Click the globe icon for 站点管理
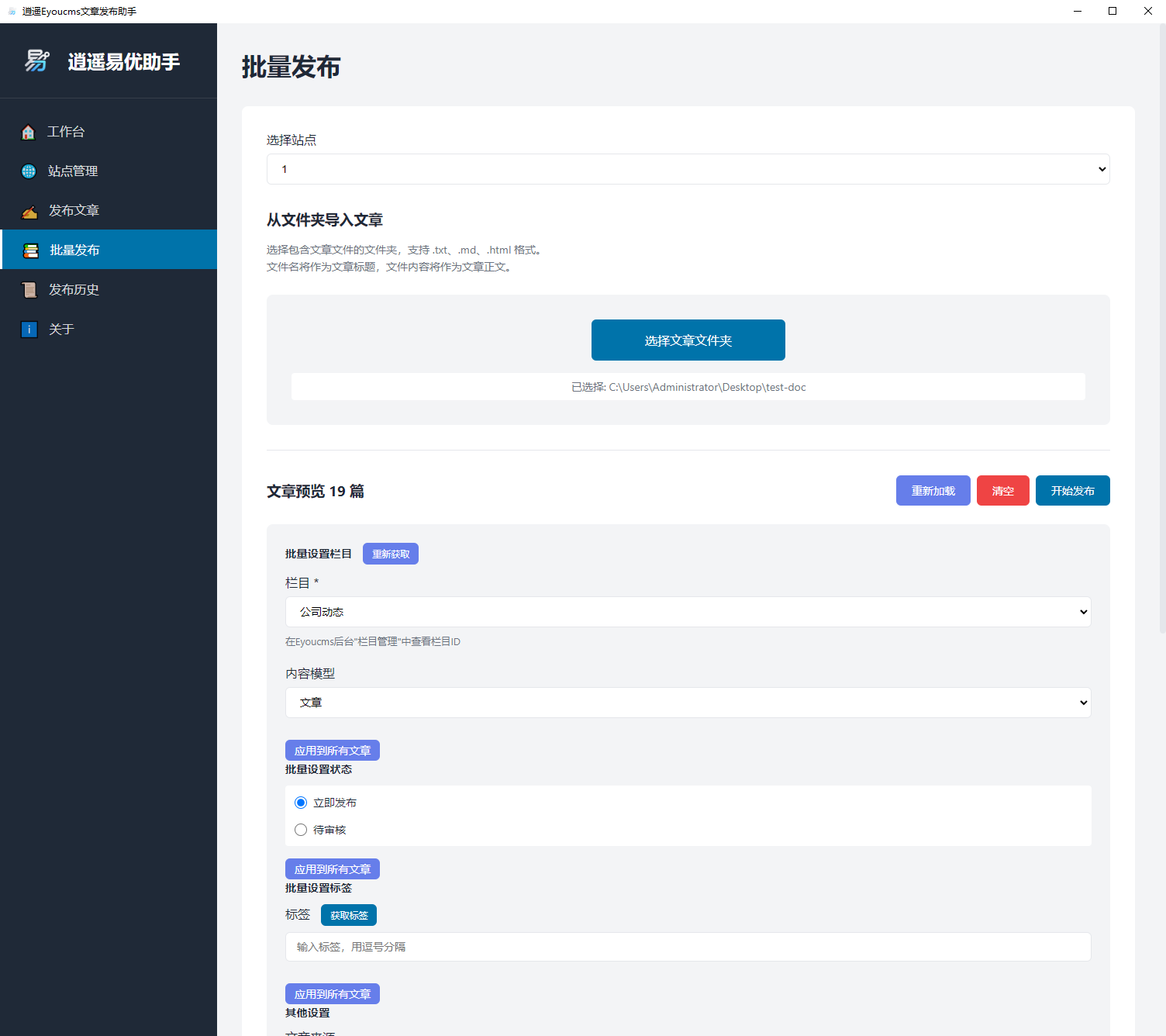The height and width of the screenshot is (1036, 1166). [x=29, y=171]
